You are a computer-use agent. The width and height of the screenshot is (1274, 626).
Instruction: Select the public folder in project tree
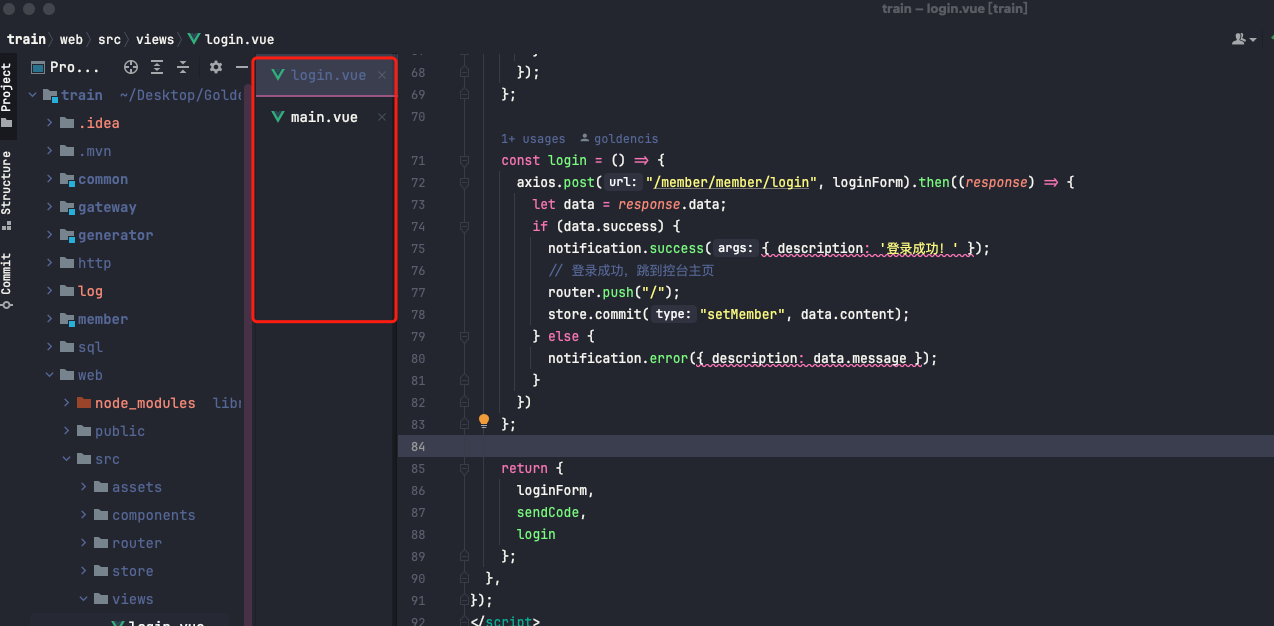click(x=119, y=431)
